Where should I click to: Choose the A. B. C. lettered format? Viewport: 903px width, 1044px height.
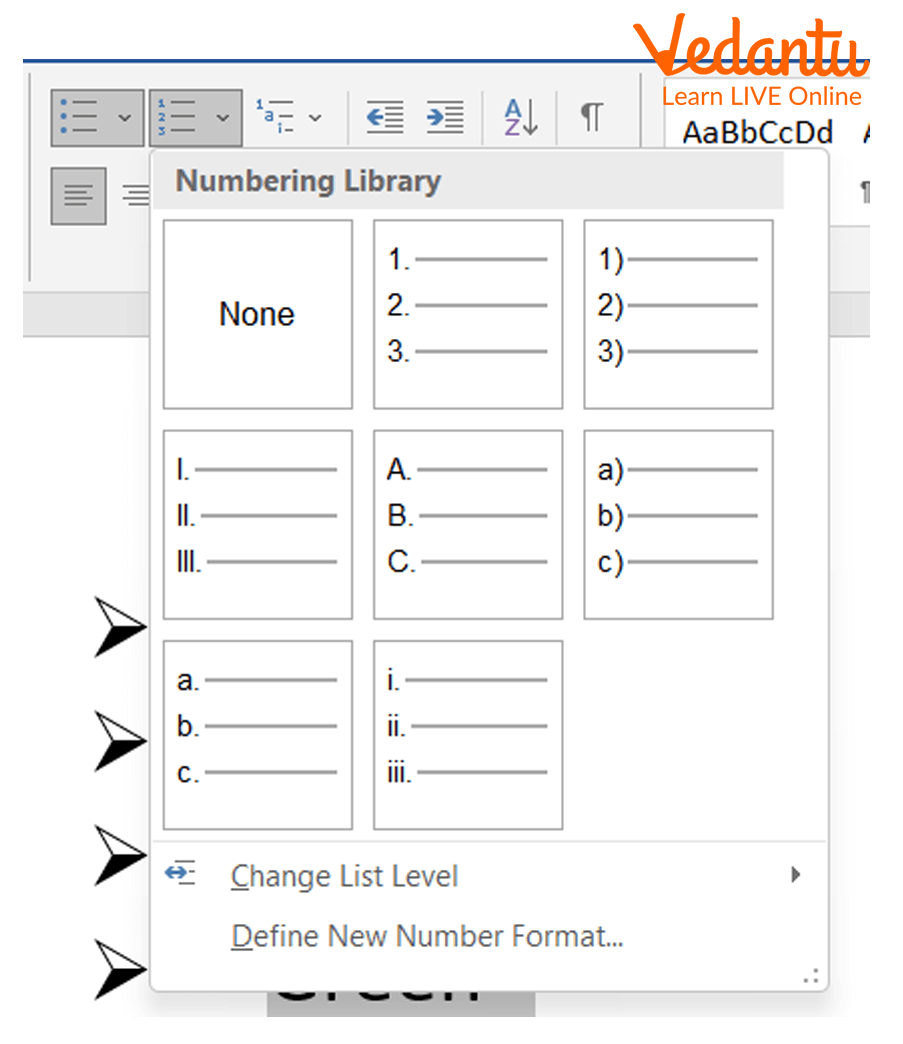point(468,524)
